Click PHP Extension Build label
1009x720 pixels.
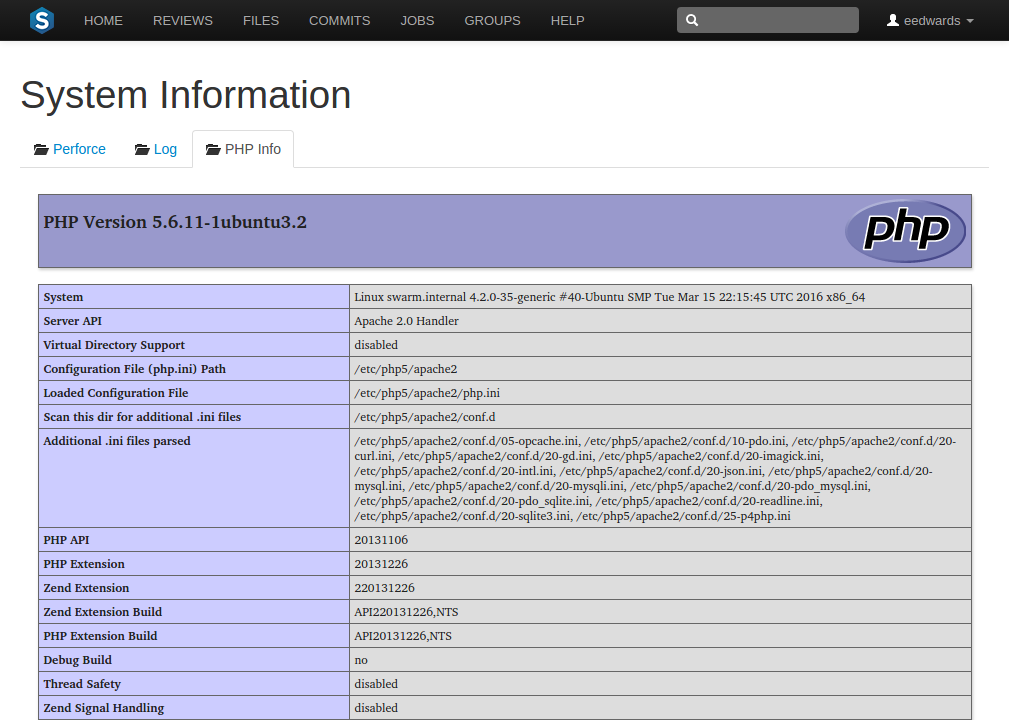pyautogui.click(x=100, y=636)
